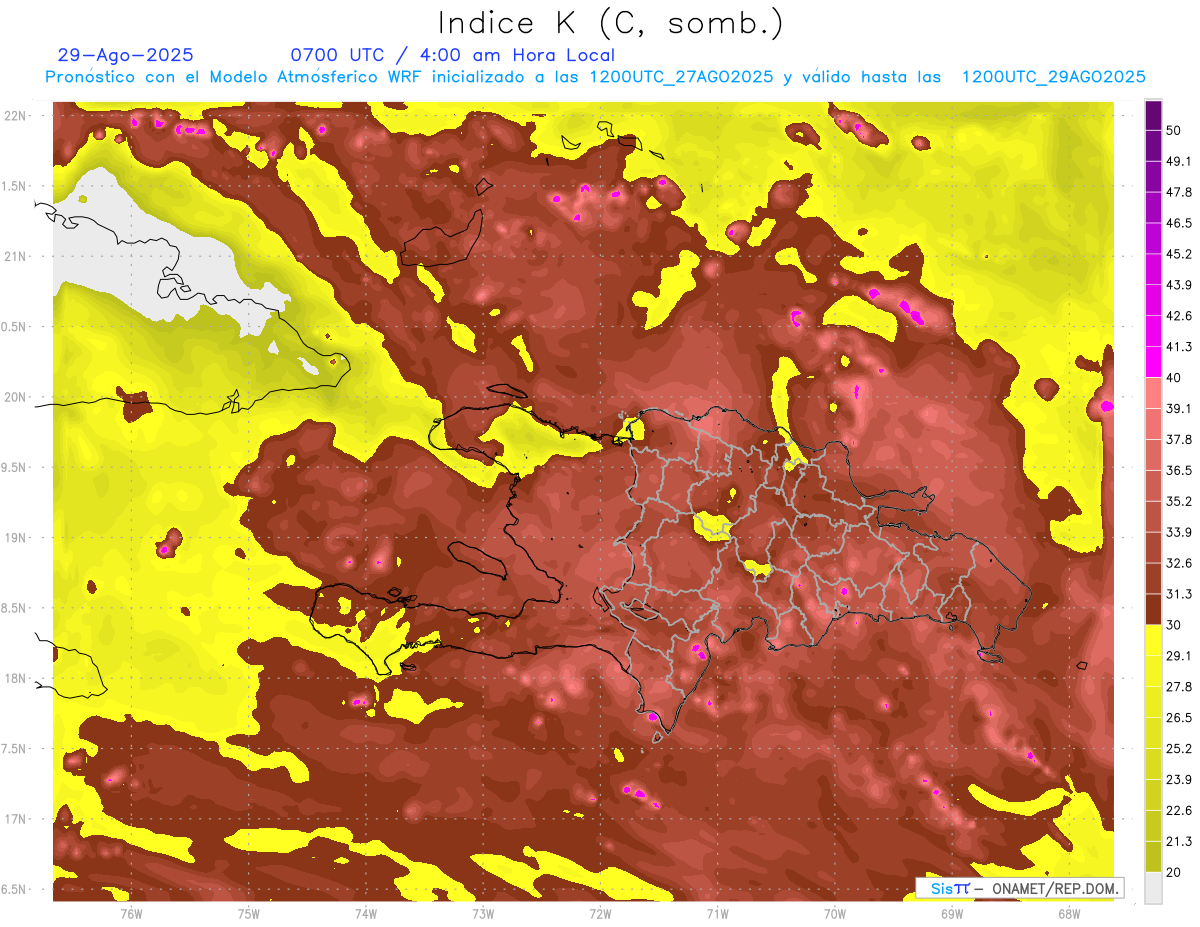This screenshot has height=927, width=1200.
Task: Click the 68W longitude axis label
Action: tap(1068, 913)
